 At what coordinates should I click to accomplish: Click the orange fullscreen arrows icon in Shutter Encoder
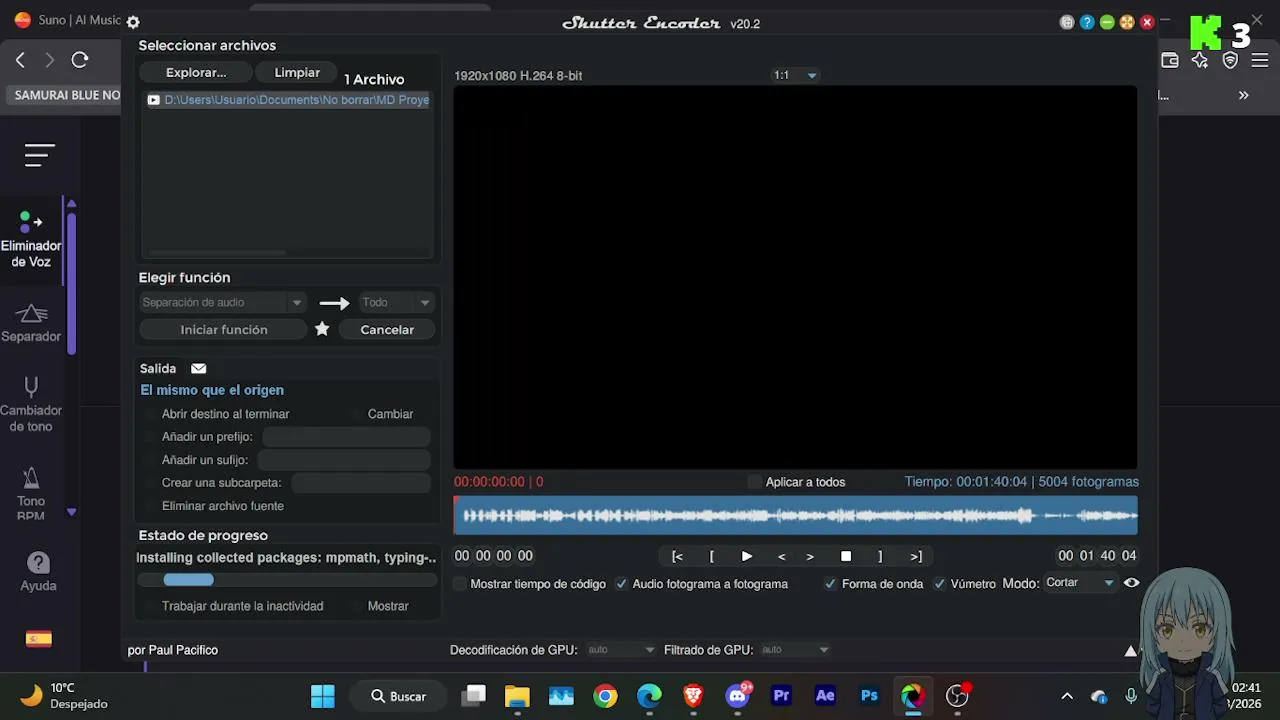pos(1127,22)
